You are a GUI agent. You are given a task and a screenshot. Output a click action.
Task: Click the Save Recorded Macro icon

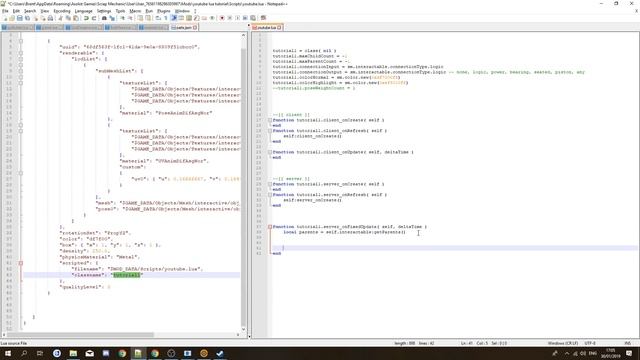click(253, 18)
